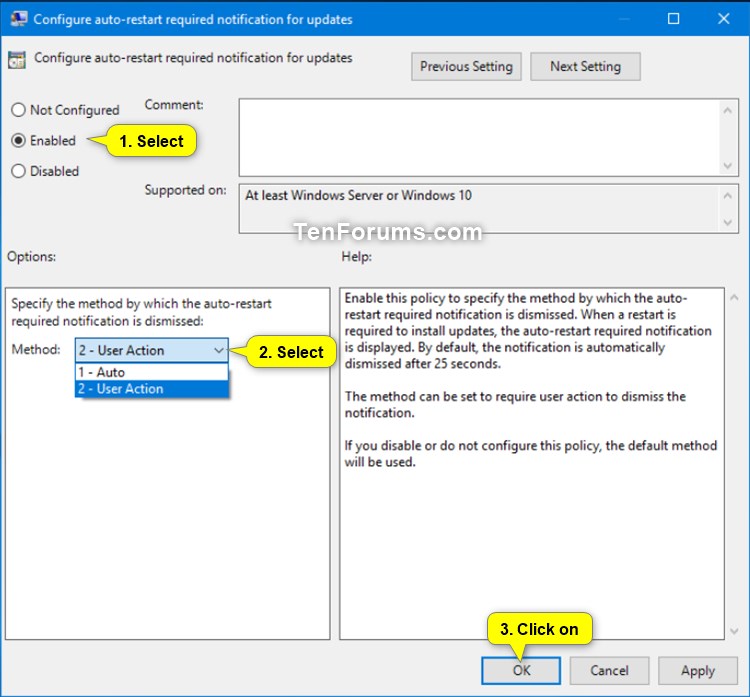Choose '1 - Auto' from the list

152,372
